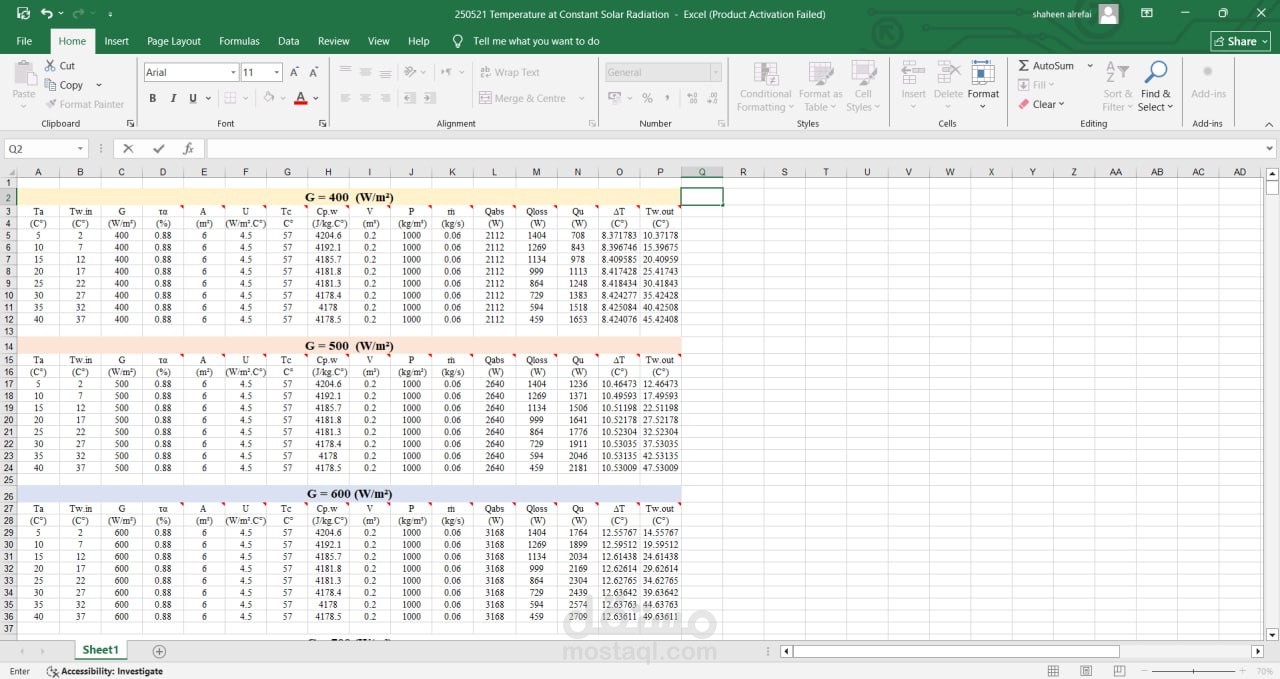Open the Arial font name dropdown
The height and width of the screenshot is (679, 1280).
coord(233,72)
